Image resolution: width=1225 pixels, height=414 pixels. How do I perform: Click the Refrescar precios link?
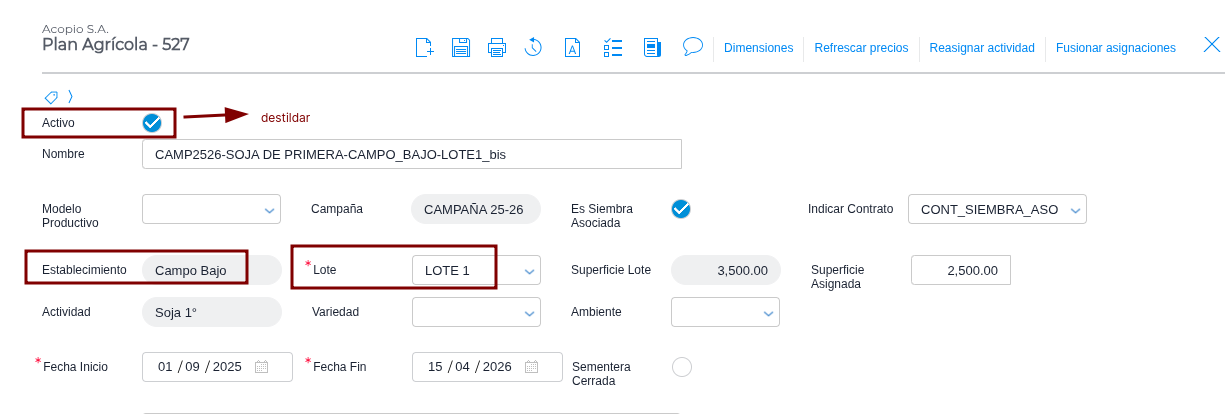click(861, 48)
